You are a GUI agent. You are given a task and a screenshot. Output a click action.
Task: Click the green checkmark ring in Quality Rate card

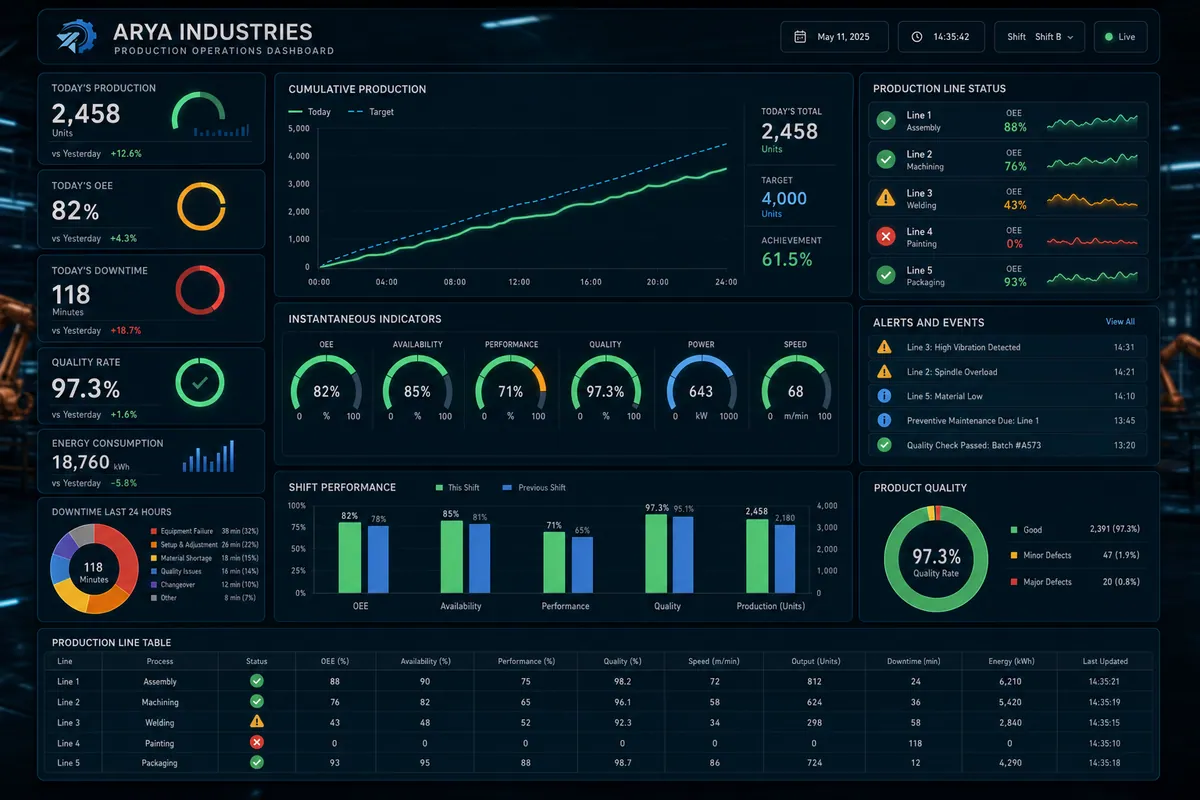[x=200, y=382]
